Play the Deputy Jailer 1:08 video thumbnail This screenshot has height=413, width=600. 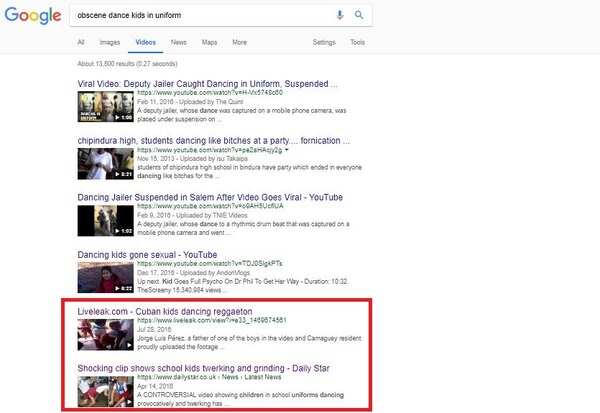click(x=106, y=106)
